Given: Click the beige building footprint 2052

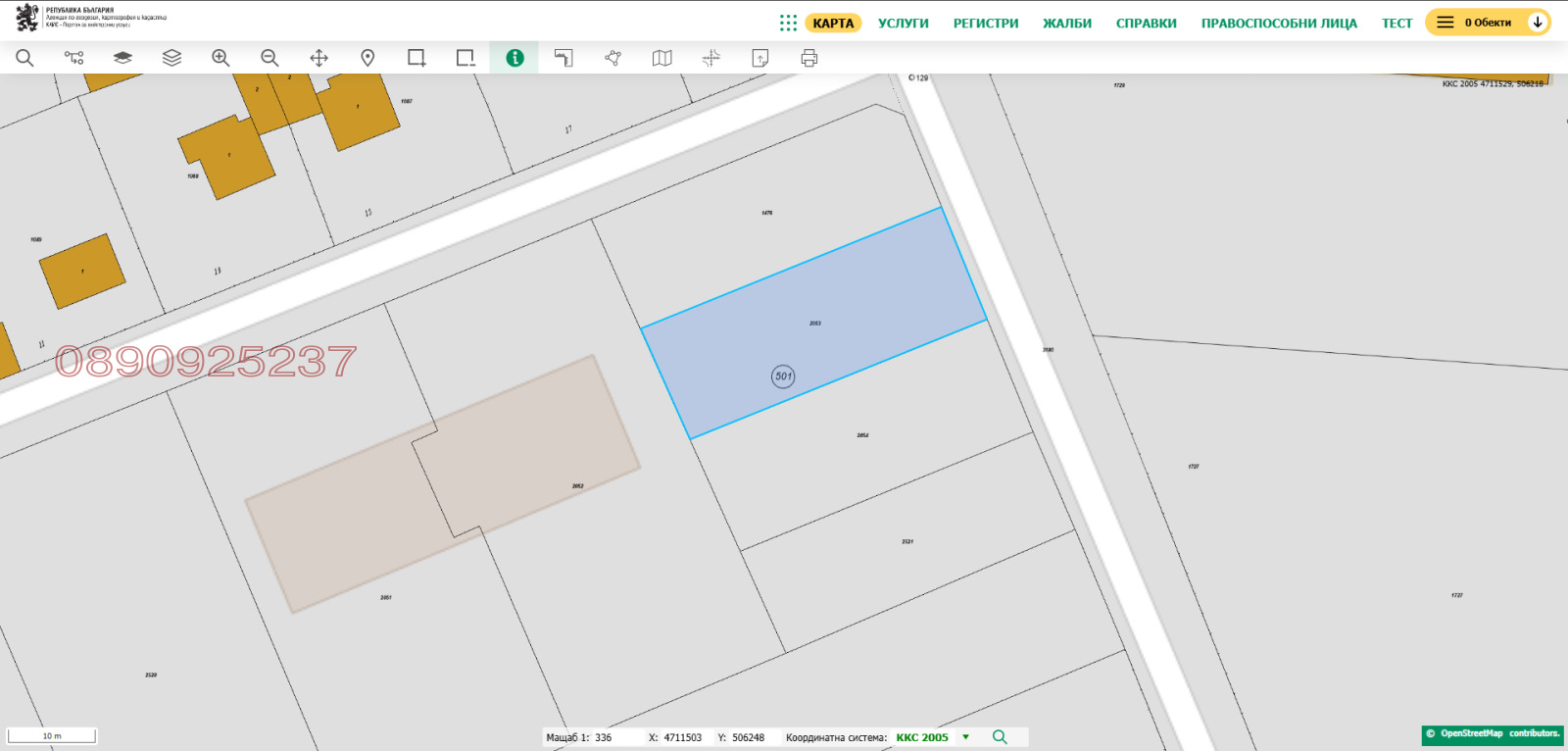Looking at the screenshot, I should click(x=442, y=483).
